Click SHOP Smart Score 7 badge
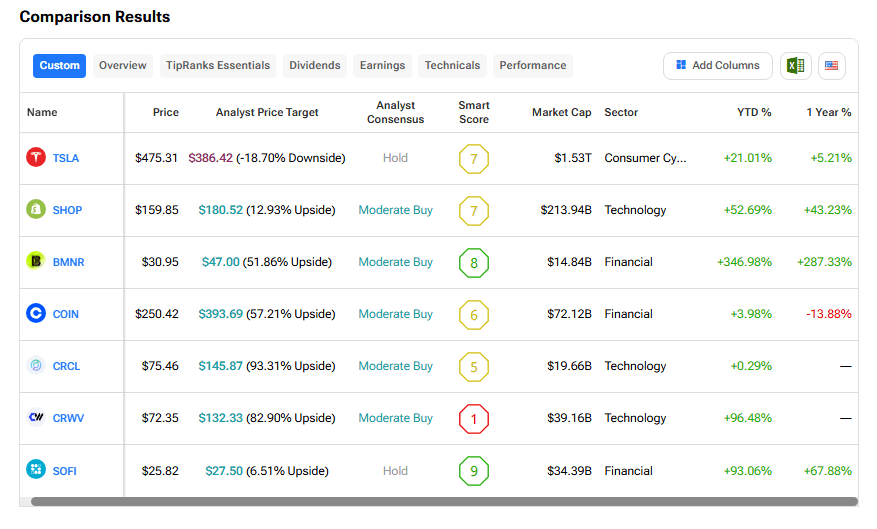Screen dimensions: 877x529 [474, 211]
